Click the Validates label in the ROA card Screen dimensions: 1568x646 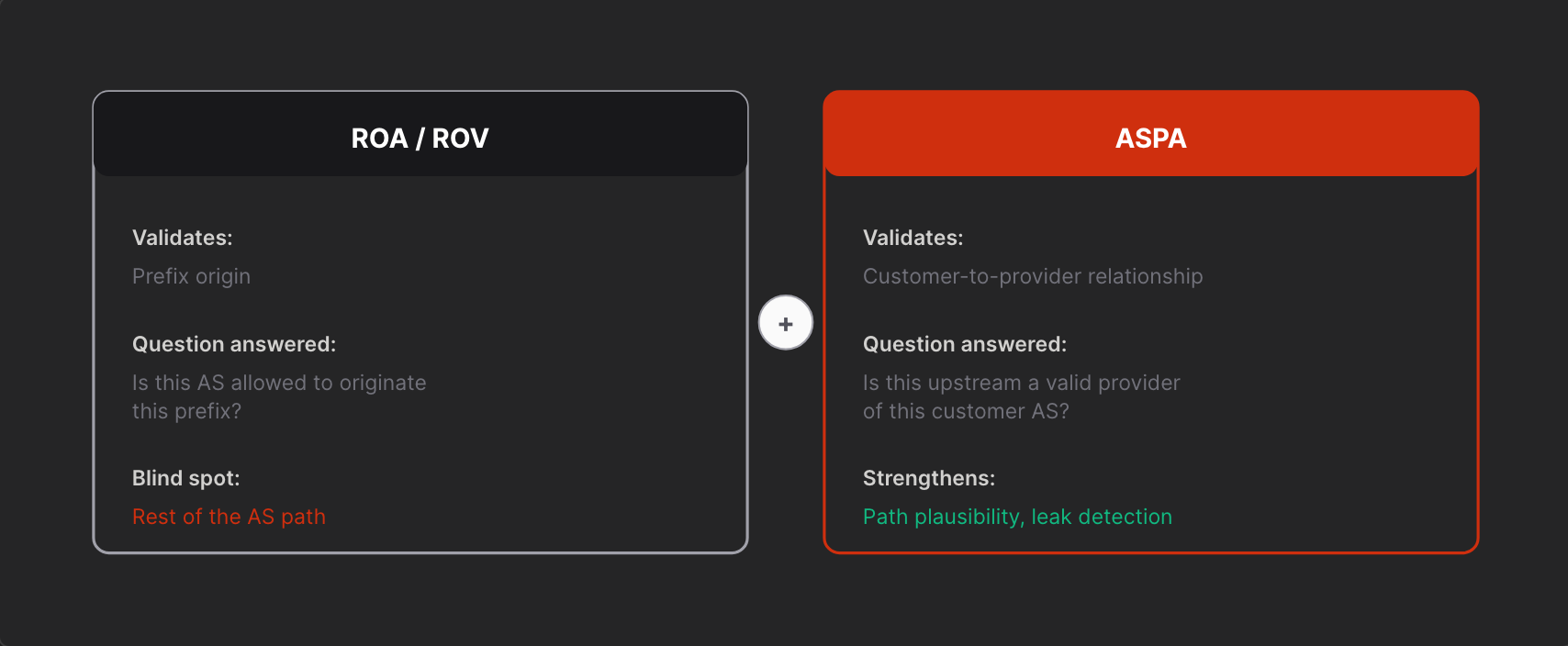183,238
